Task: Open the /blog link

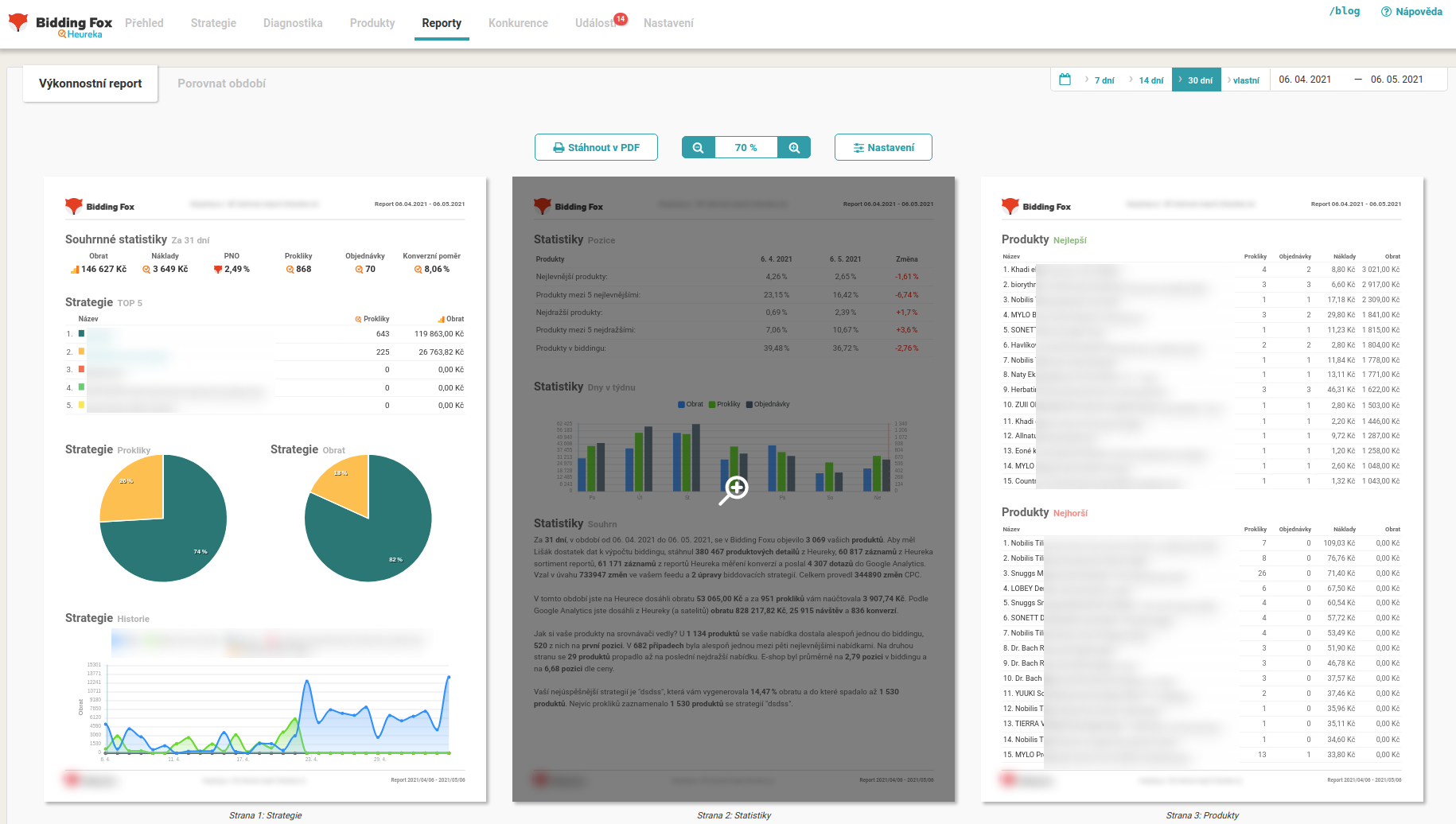Action: 1345,11
